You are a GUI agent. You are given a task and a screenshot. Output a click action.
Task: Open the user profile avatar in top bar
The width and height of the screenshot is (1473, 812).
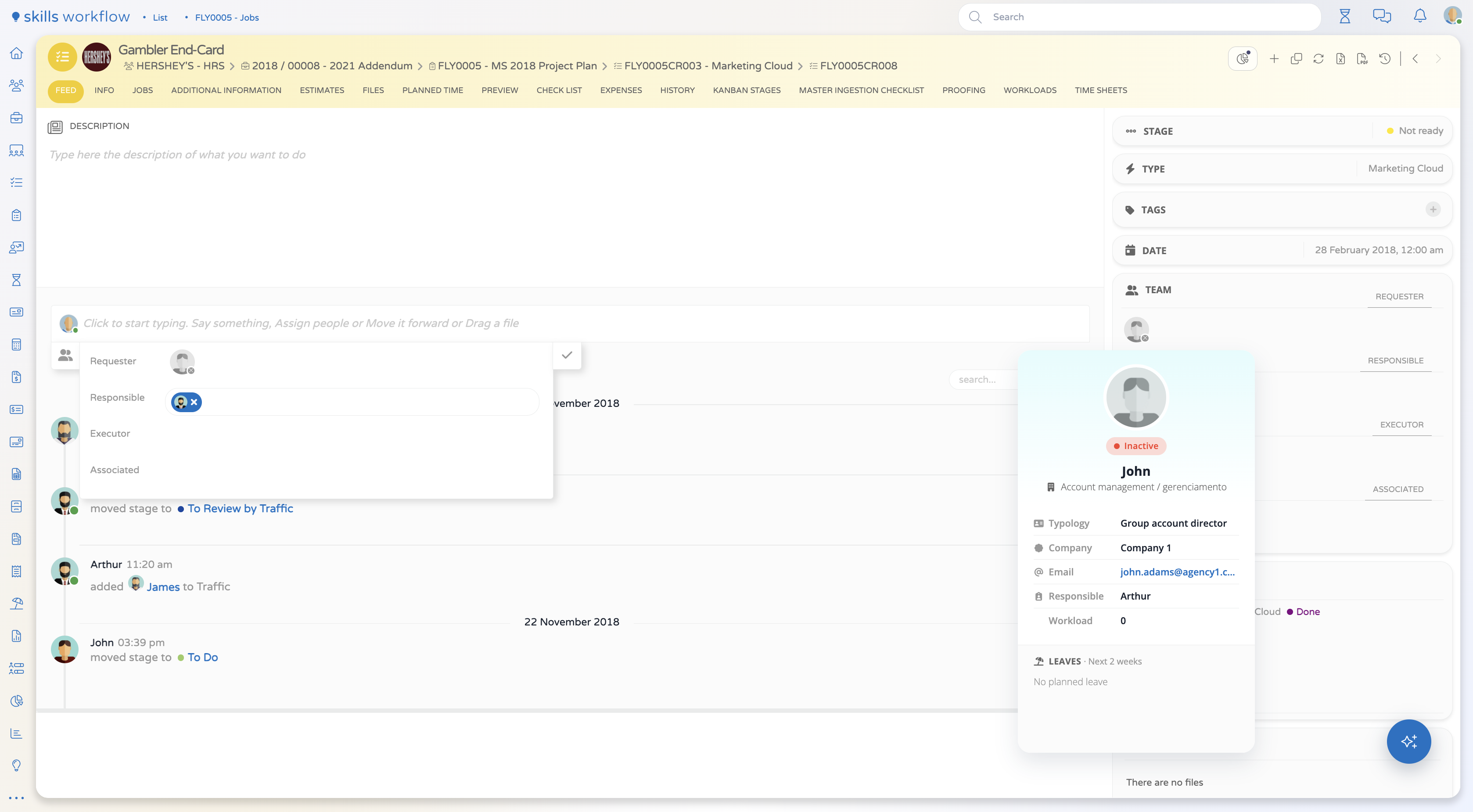[x=1452, y=15]
